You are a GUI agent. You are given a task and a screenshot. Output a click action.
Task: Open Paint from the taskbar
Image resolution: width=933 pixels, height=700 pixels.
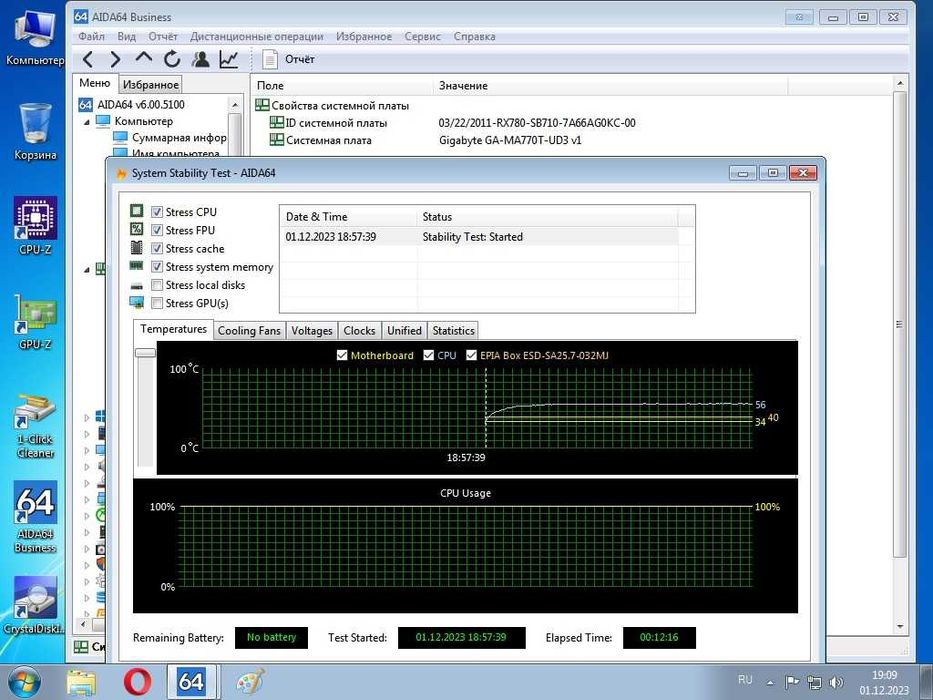tap(250, 682)
